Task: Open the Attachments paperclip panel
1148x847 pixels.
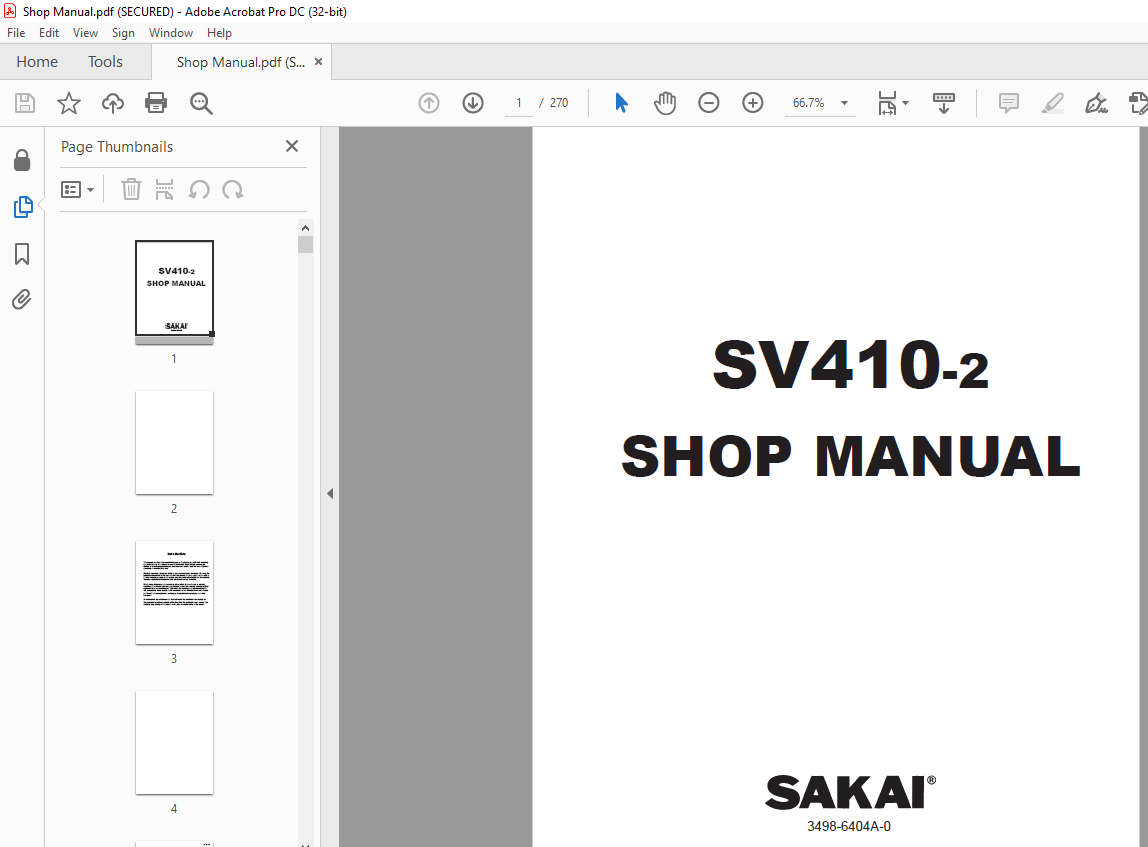Action: click(21, 299)
